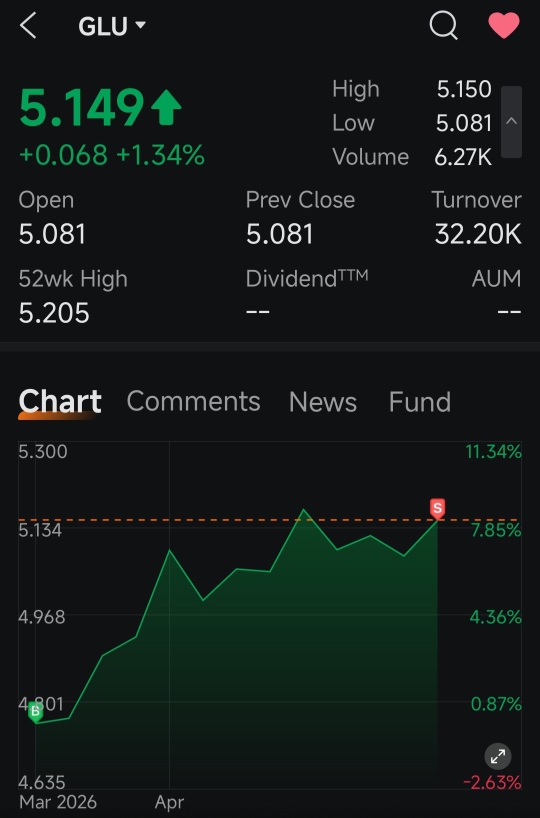Select the Chart tab
The image size is (540, 818).
(60, 402)
